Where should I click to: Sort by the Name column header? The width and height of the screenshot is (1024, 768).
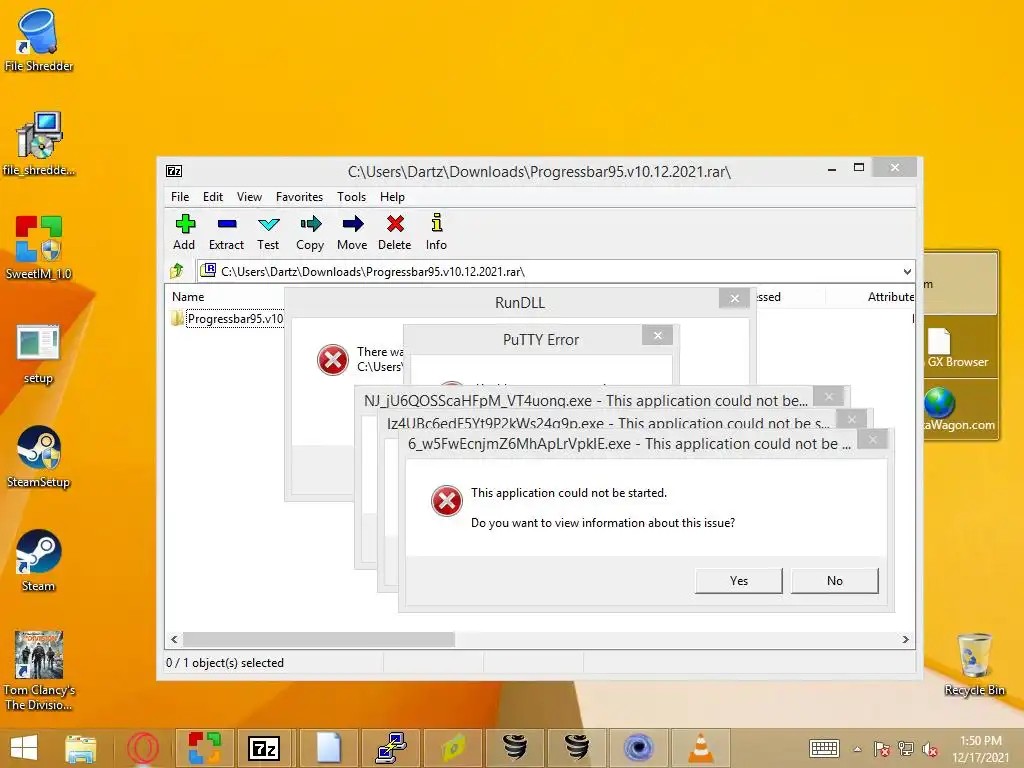click(x=188, y=296)
